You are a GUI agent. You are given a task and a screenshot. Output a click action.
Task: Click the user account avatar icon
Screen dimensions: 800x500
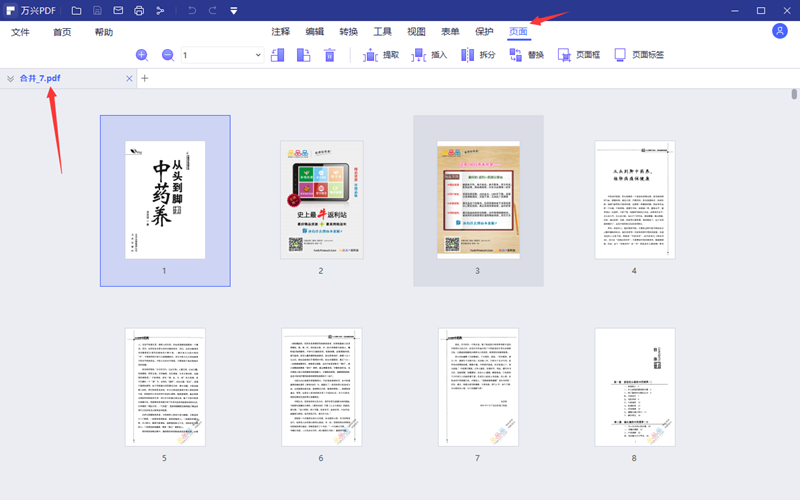(780, 32)
